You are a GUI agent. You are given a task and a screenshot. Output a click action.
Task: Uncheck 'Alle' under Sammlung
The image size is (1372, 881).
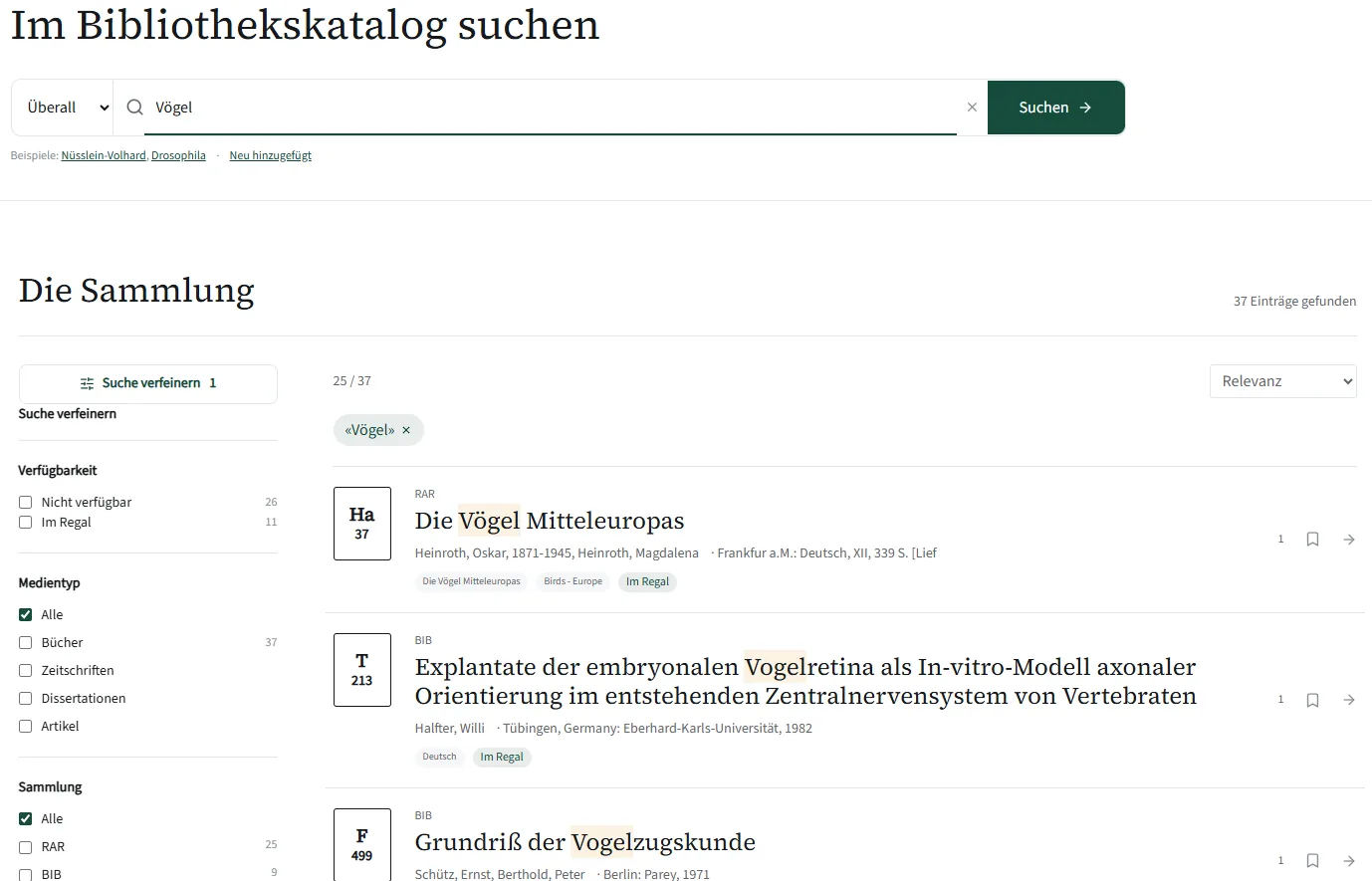(26, 819)
